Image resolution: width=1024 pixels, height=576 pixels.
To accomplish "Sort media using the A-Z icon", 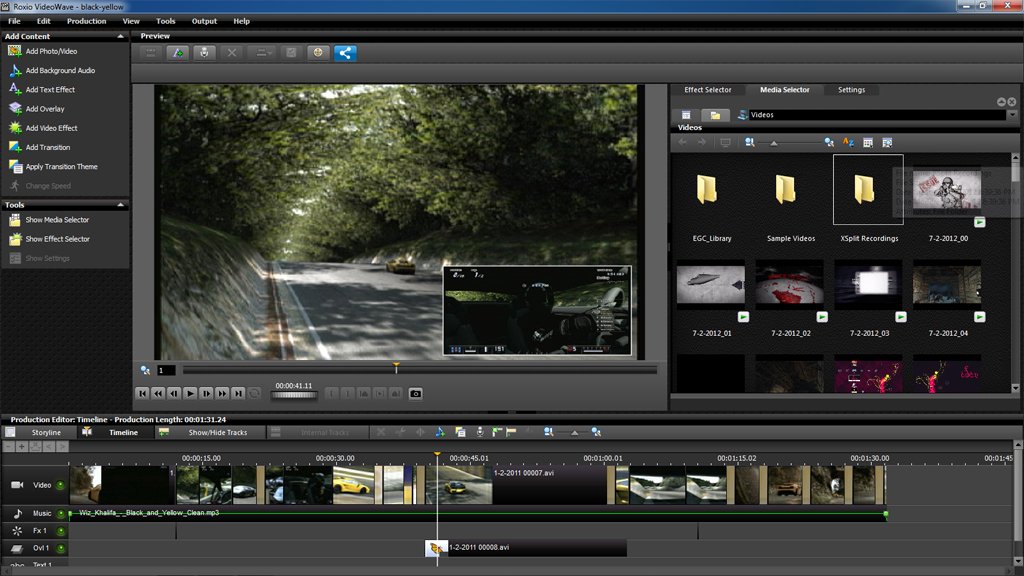I will pos(848,143).
